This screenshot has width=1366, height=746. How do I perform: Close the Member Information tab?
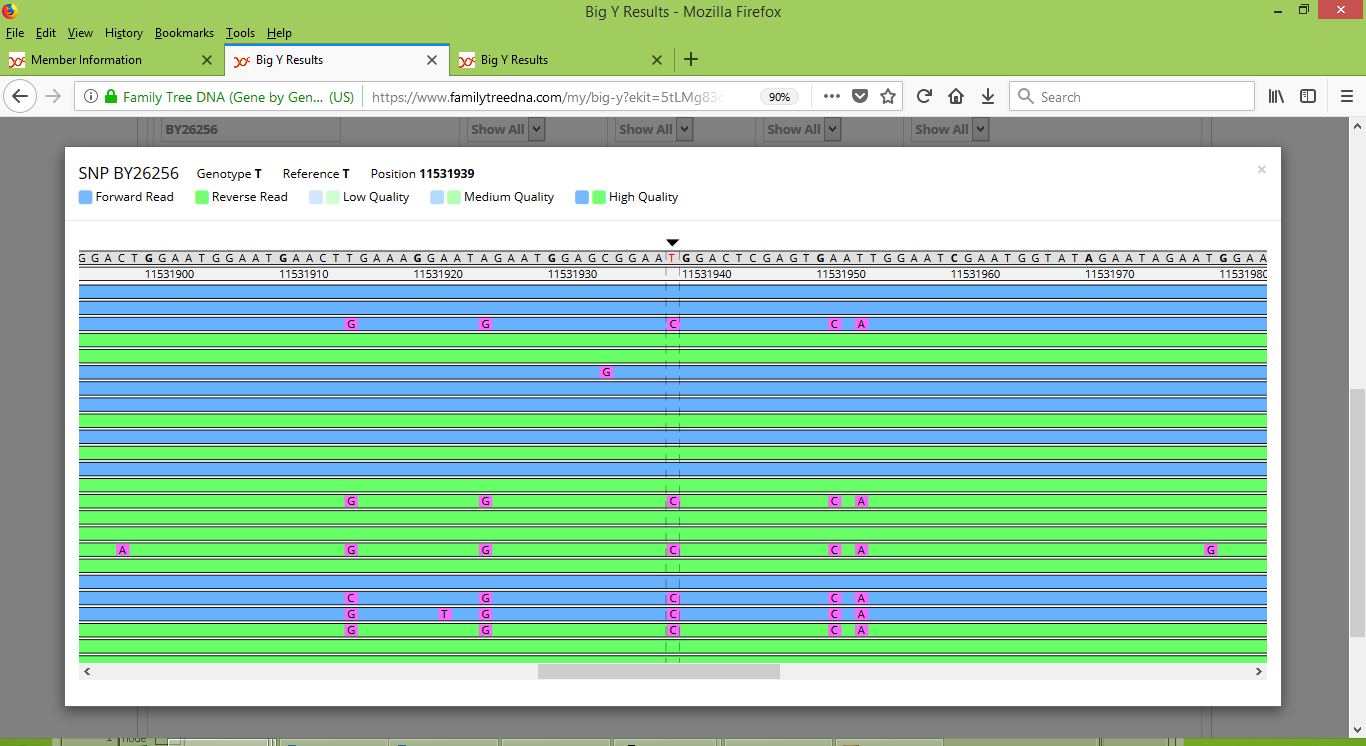tap(207, 60)
